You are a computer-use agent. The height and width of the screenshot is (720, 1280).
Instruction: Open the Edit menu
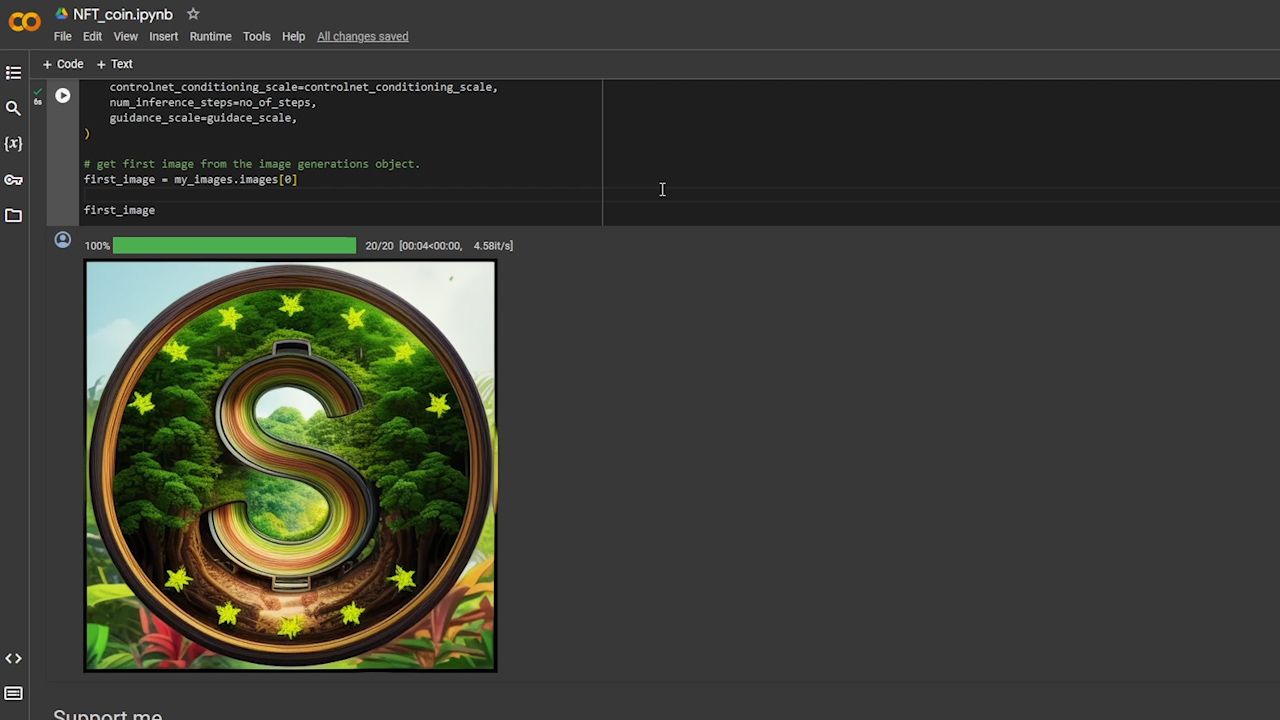92,36
